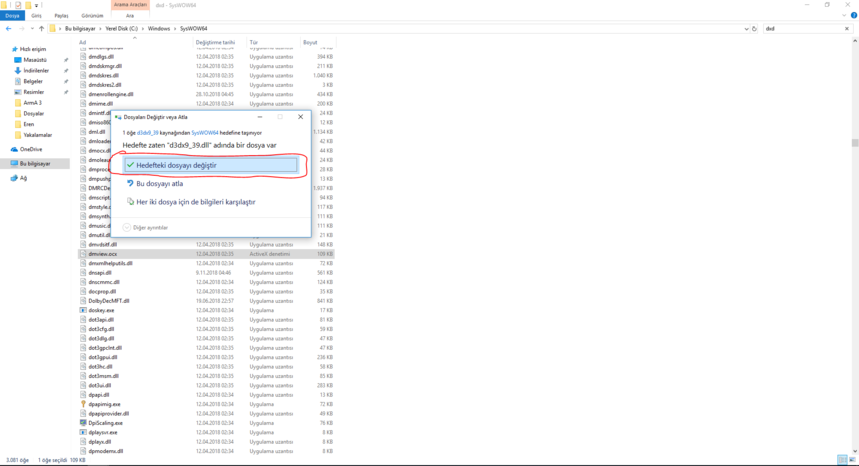
Task: Choose Bu dosyayı atla in dialog
Action: pos(159,183)
